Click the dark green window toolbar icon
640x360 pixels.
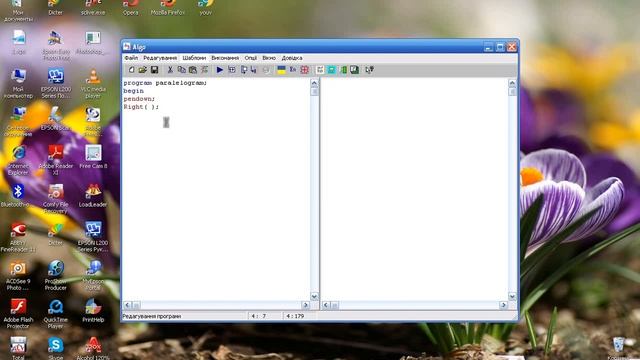point(354,70)
